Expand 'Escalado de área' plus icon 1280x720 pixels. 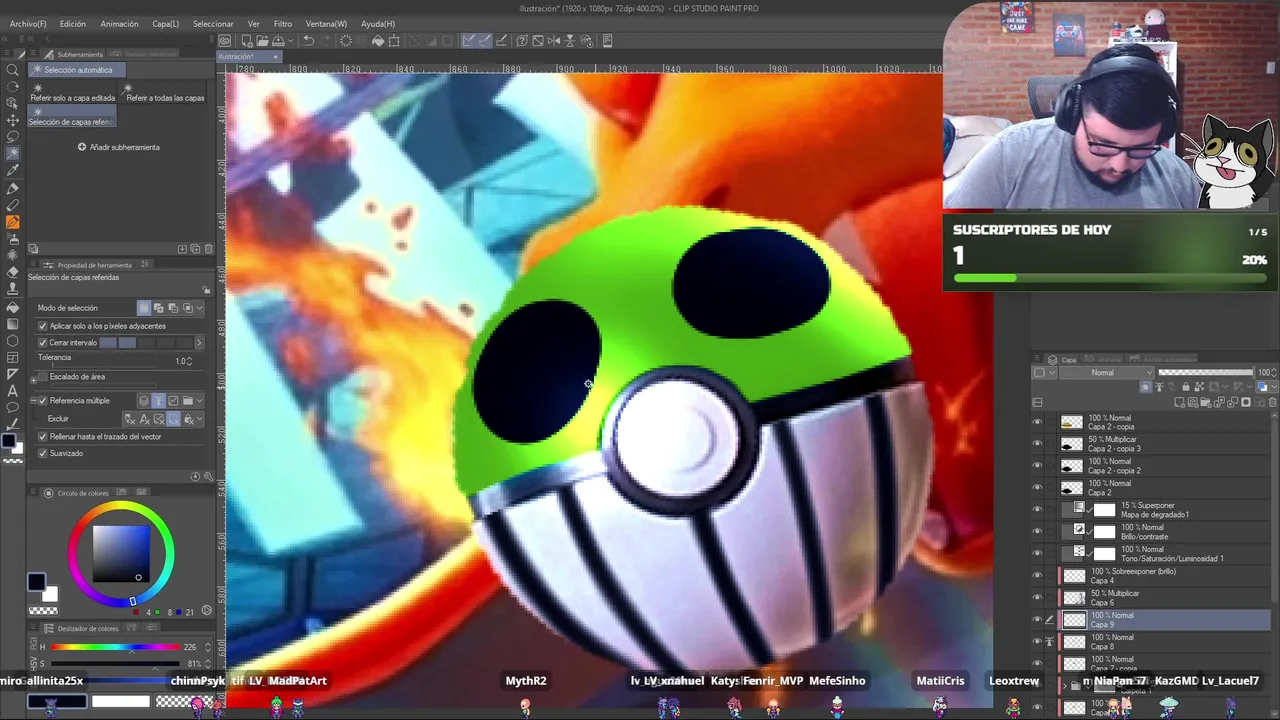point(34,378)
